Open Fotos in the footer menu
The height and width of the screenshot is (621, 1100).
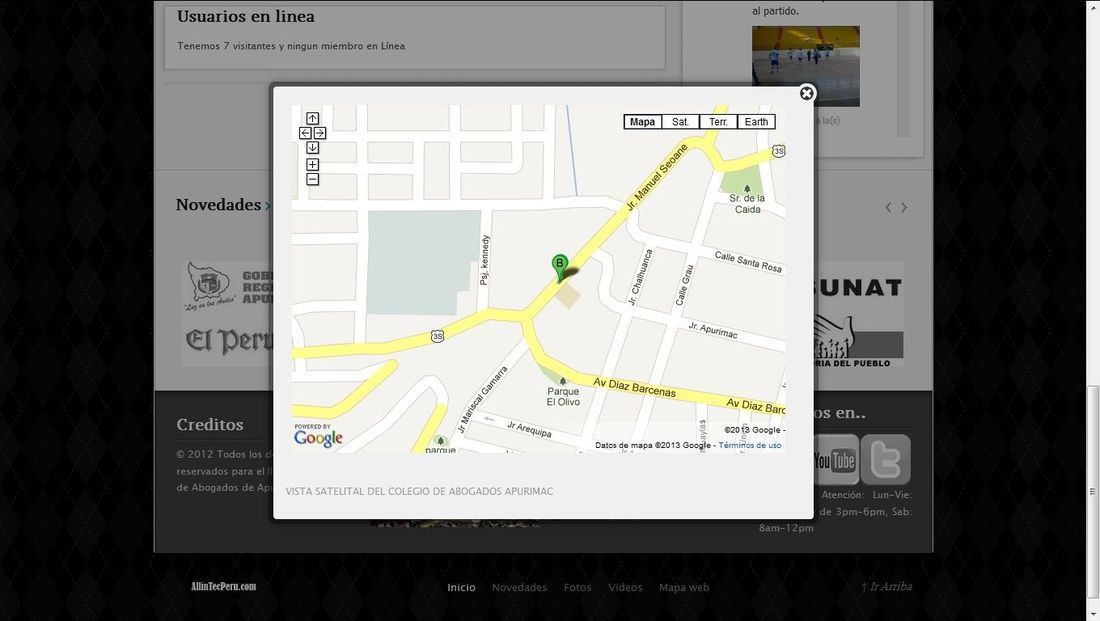[577, 587]
